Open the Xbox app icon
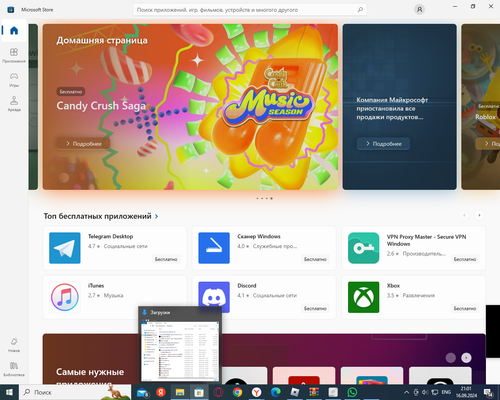This screenshot has width=500, height=400. coord(364,297)
